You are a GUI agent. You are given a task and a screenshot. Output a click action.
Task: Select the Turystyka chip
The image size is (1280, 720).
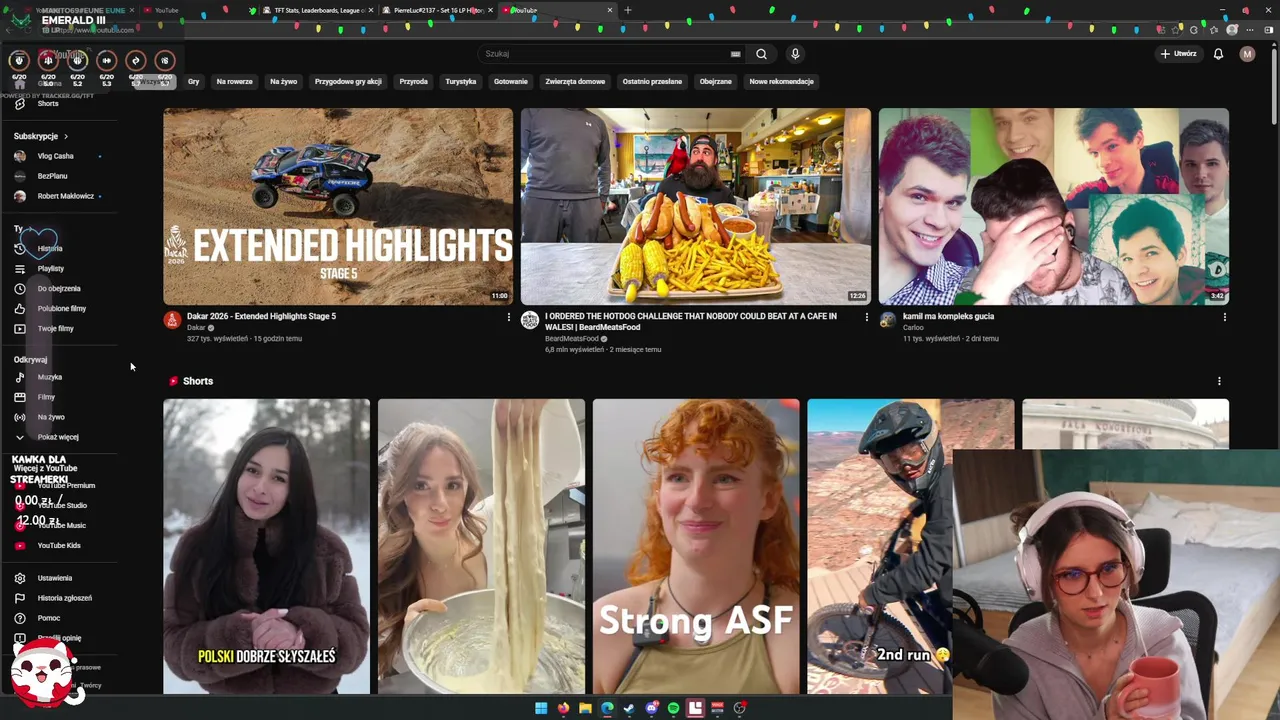coord(461,82)
